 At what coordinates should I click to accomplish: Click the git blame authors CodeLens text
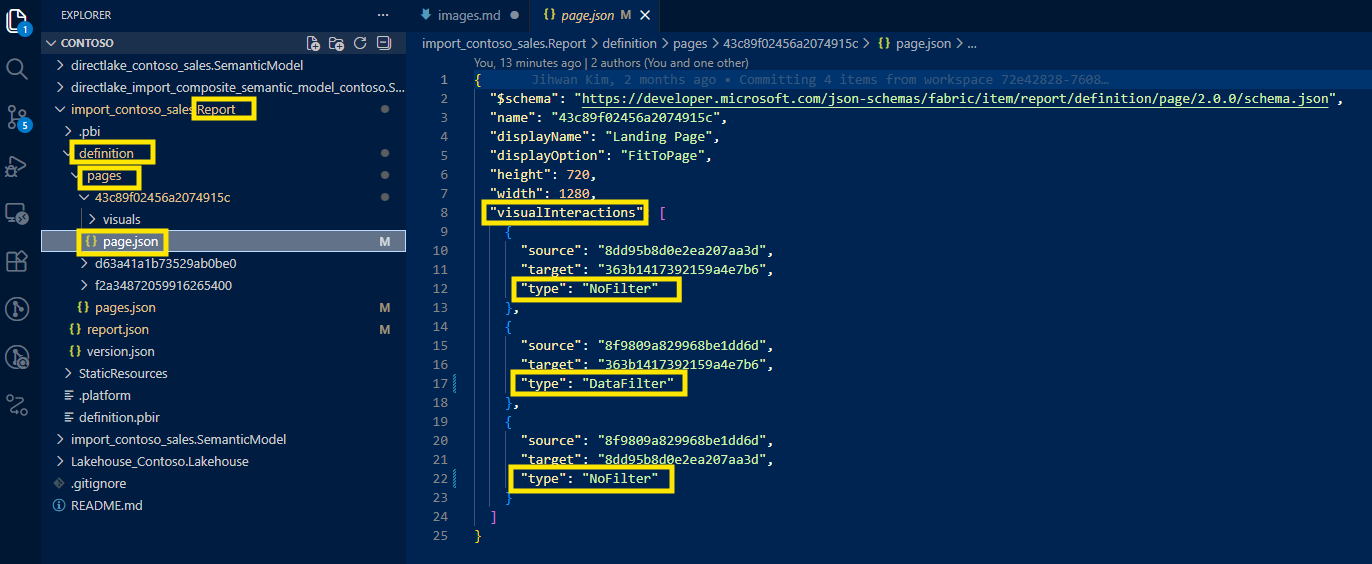point(610,62)
